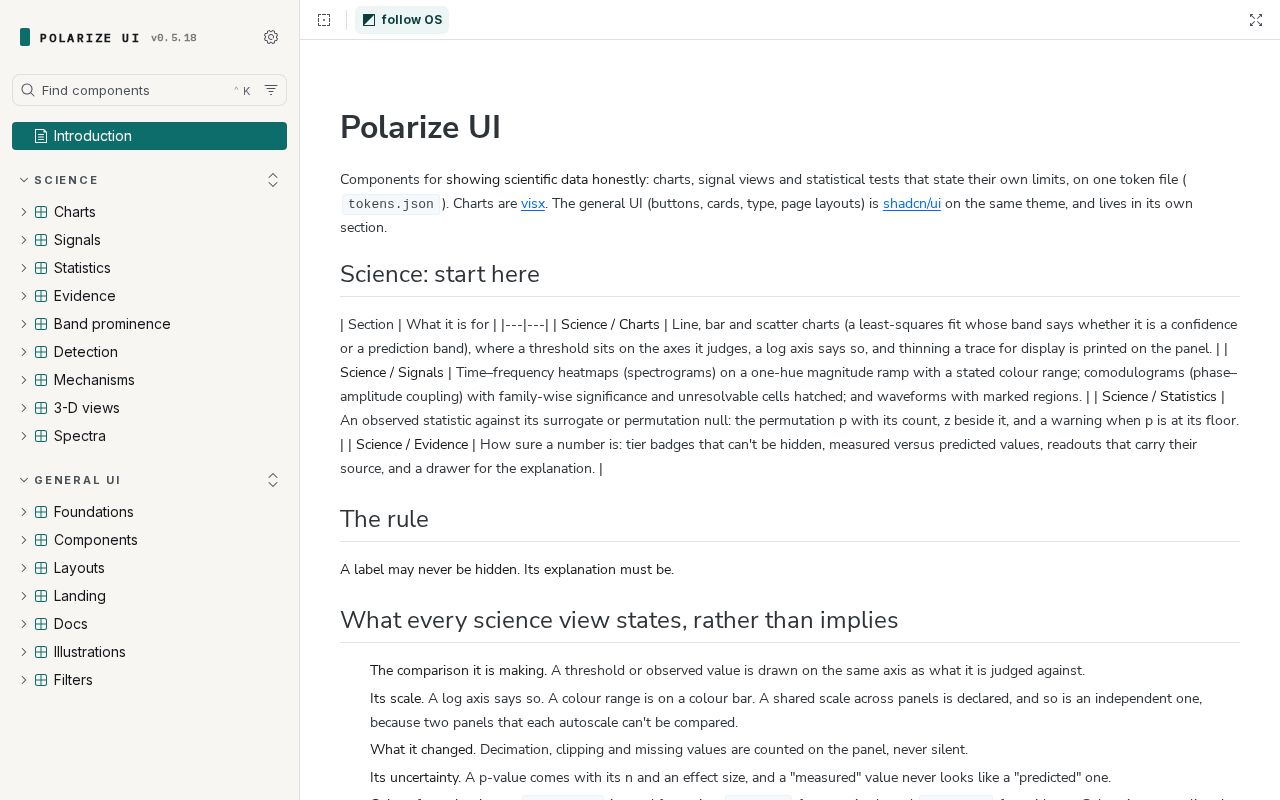Screen dimensions: 1280x800
Task: Click the 'Science: start here' heading
Action: (x=440, y=274)
